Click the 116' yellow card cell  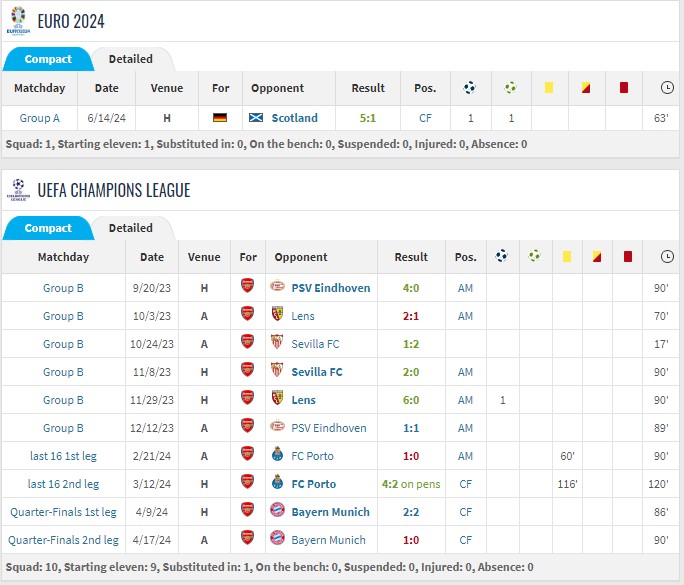567,484
